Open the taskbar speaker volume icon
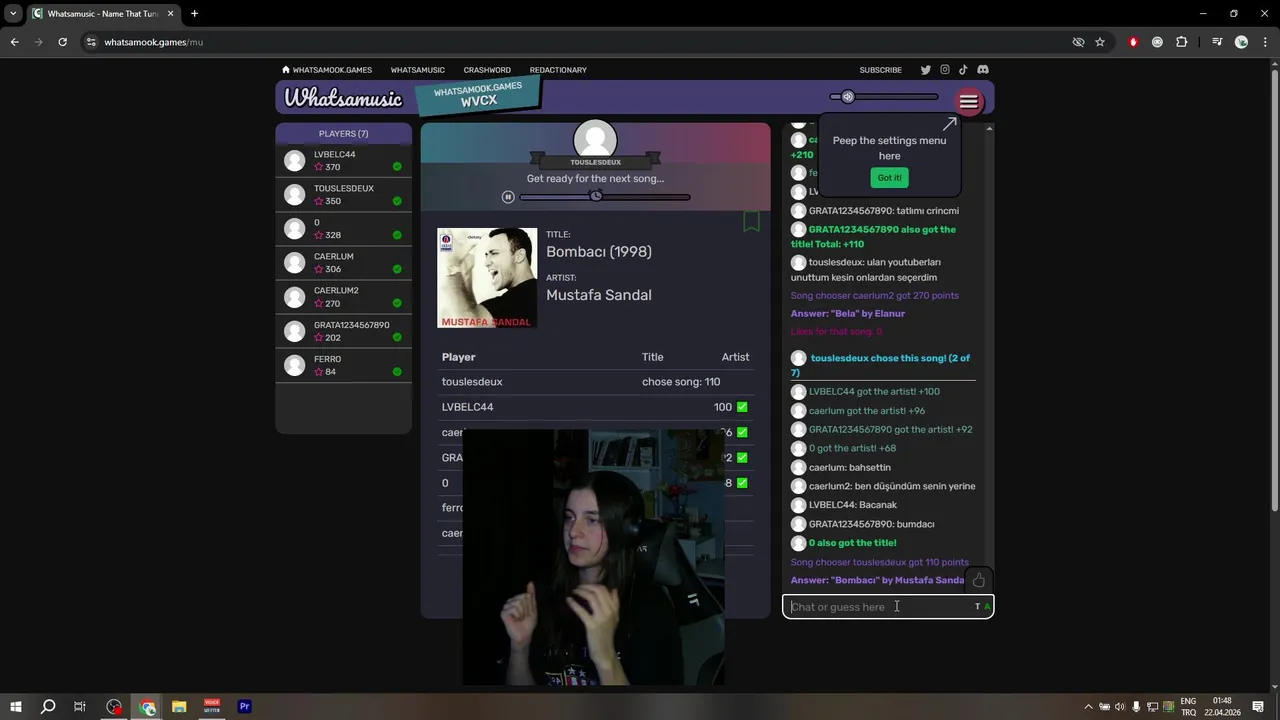1280x720 pixels. click(x=1120, y=707)
